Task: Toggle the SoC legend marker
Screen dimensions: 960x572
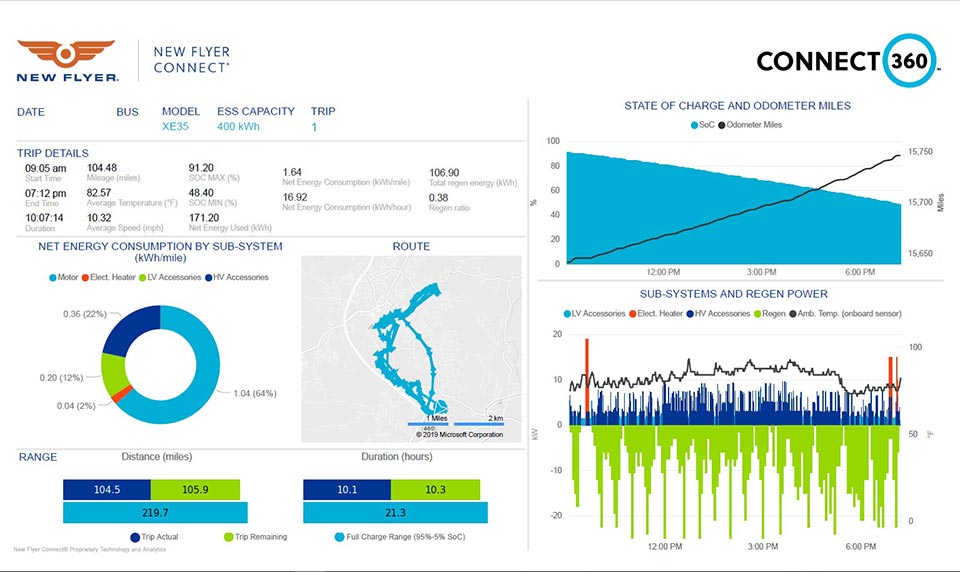Action: pyautogui.click(x=694, y=125)
